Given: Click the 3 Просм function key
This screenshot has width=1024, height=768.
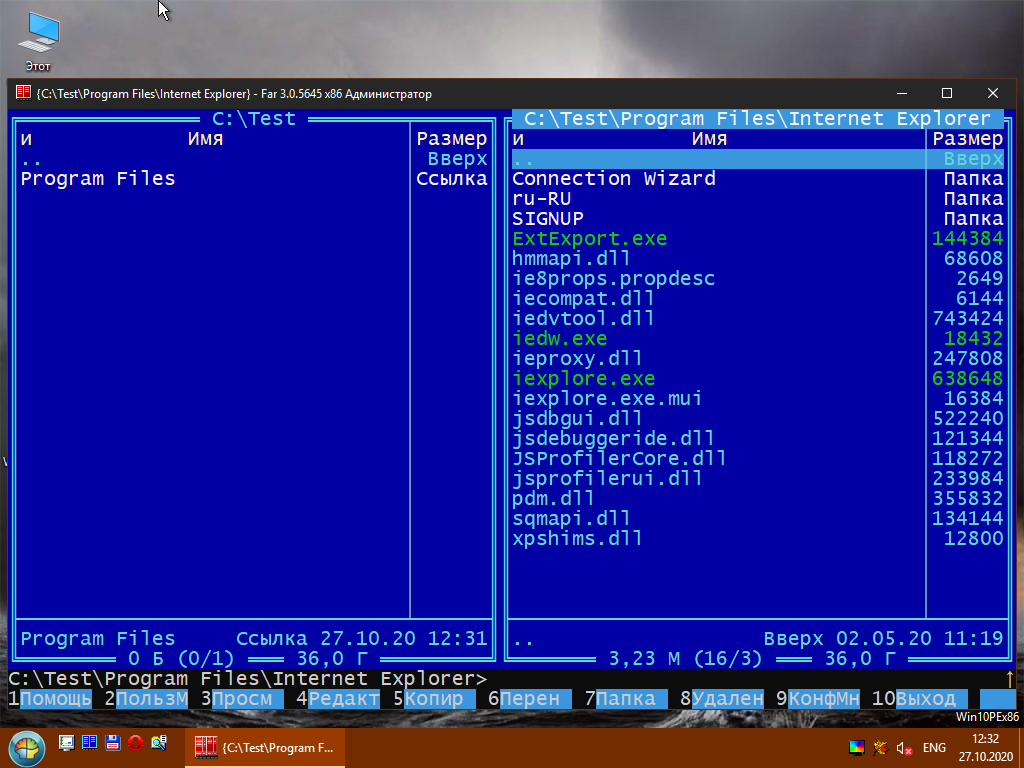Looking at the screenshot, I should point(242,699).
